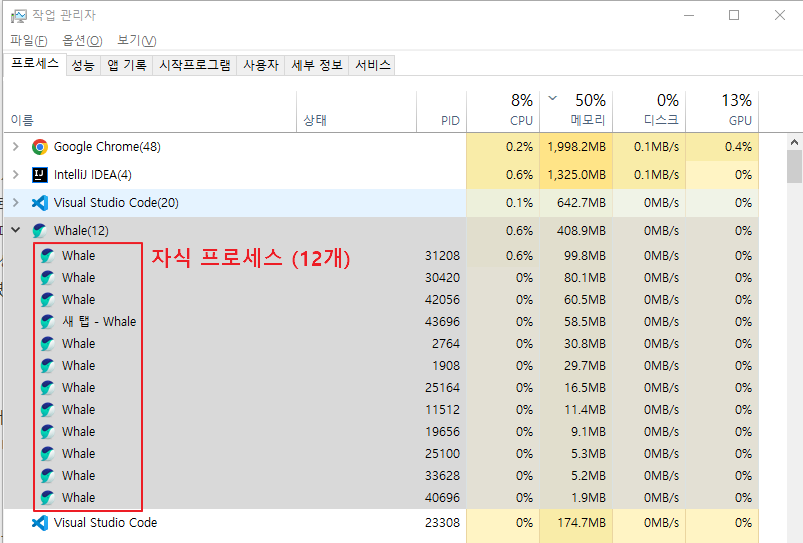
Task: Click the 새 탭 - Whale process icon
Action: pyautogui.click(x=47, y=322)
